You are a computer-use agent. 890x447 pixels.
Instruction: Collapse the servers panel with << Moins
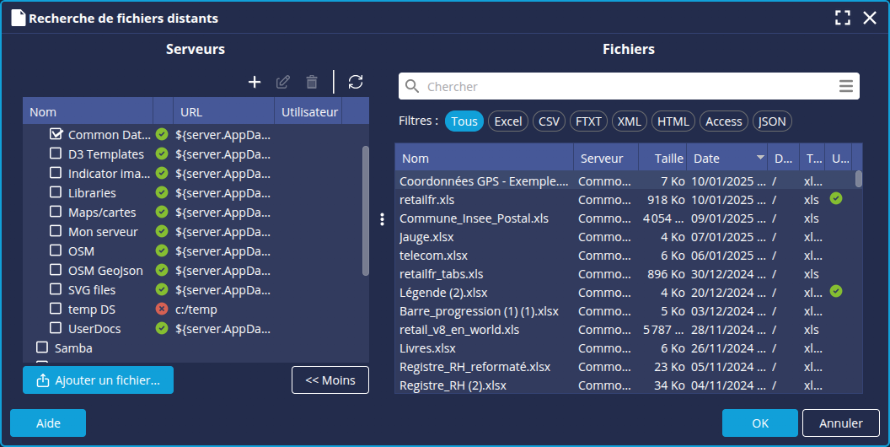click(x=330, y=380)
